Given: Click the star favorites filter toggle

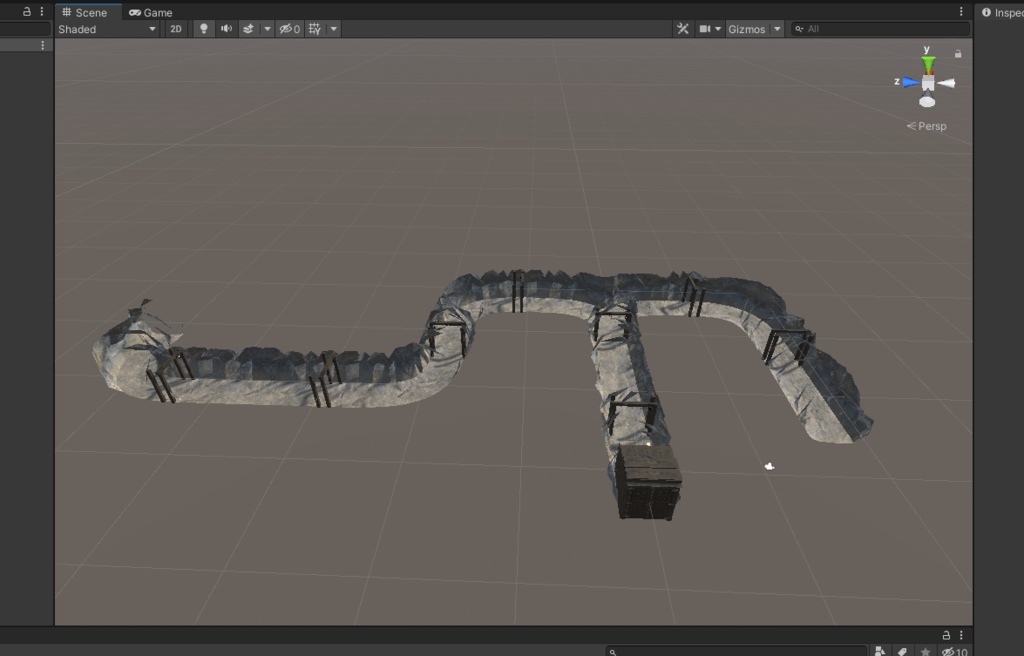Looking at the screenshot, I should [x=925, y=650].
